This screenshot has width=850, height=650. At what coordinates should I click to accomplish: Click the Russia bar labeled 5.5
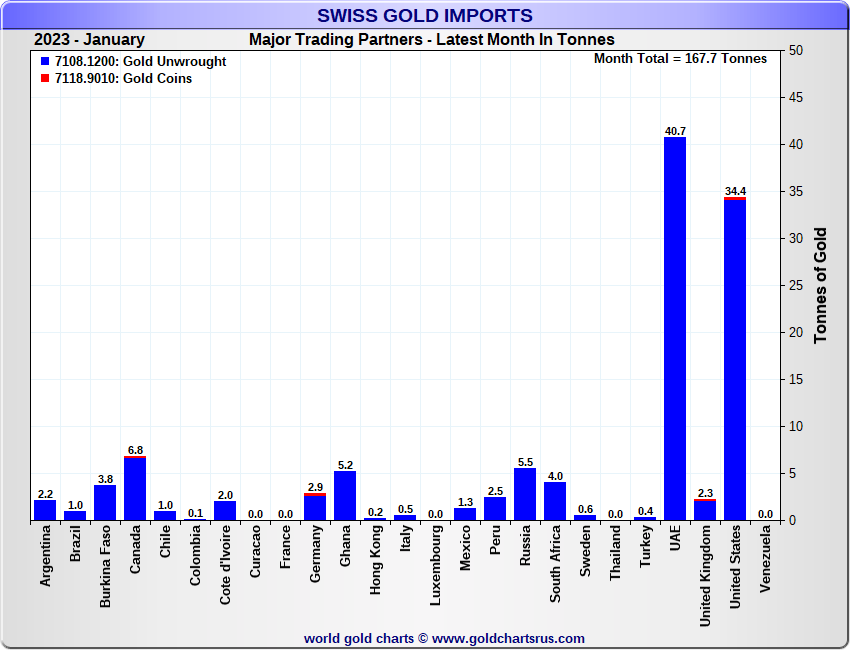coord(525,494)
